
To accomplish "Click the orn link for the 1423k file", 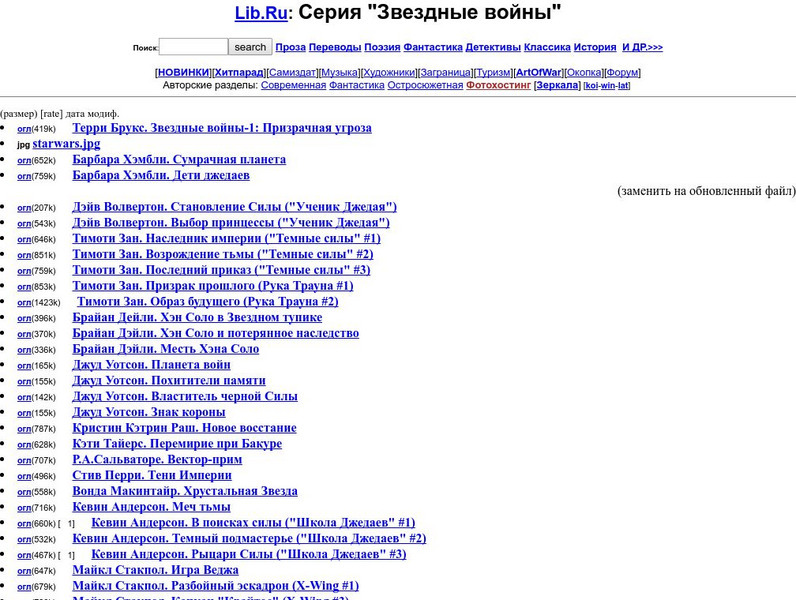I will point(24,303).
